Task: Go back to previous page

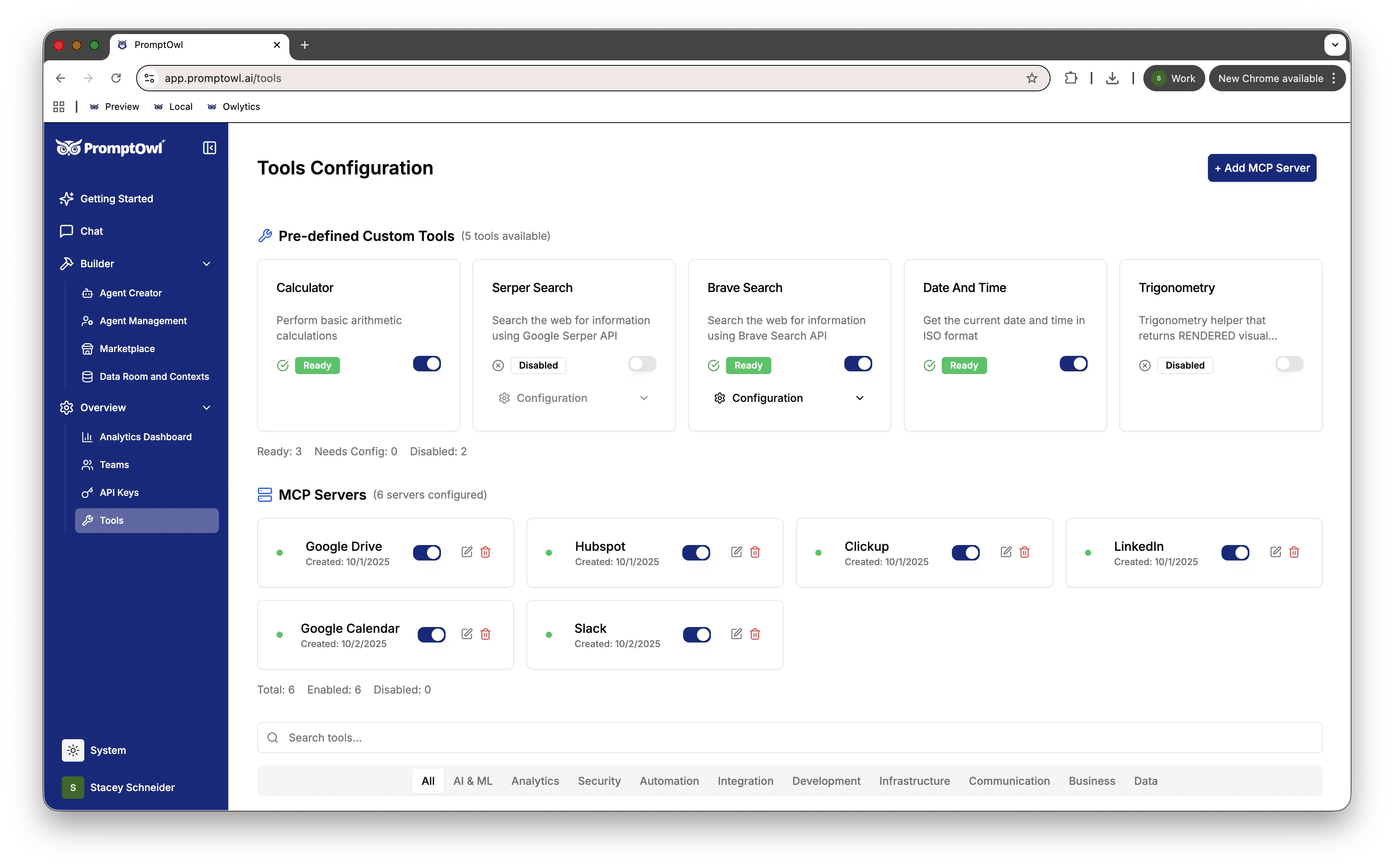Action: tap(61, 78)
